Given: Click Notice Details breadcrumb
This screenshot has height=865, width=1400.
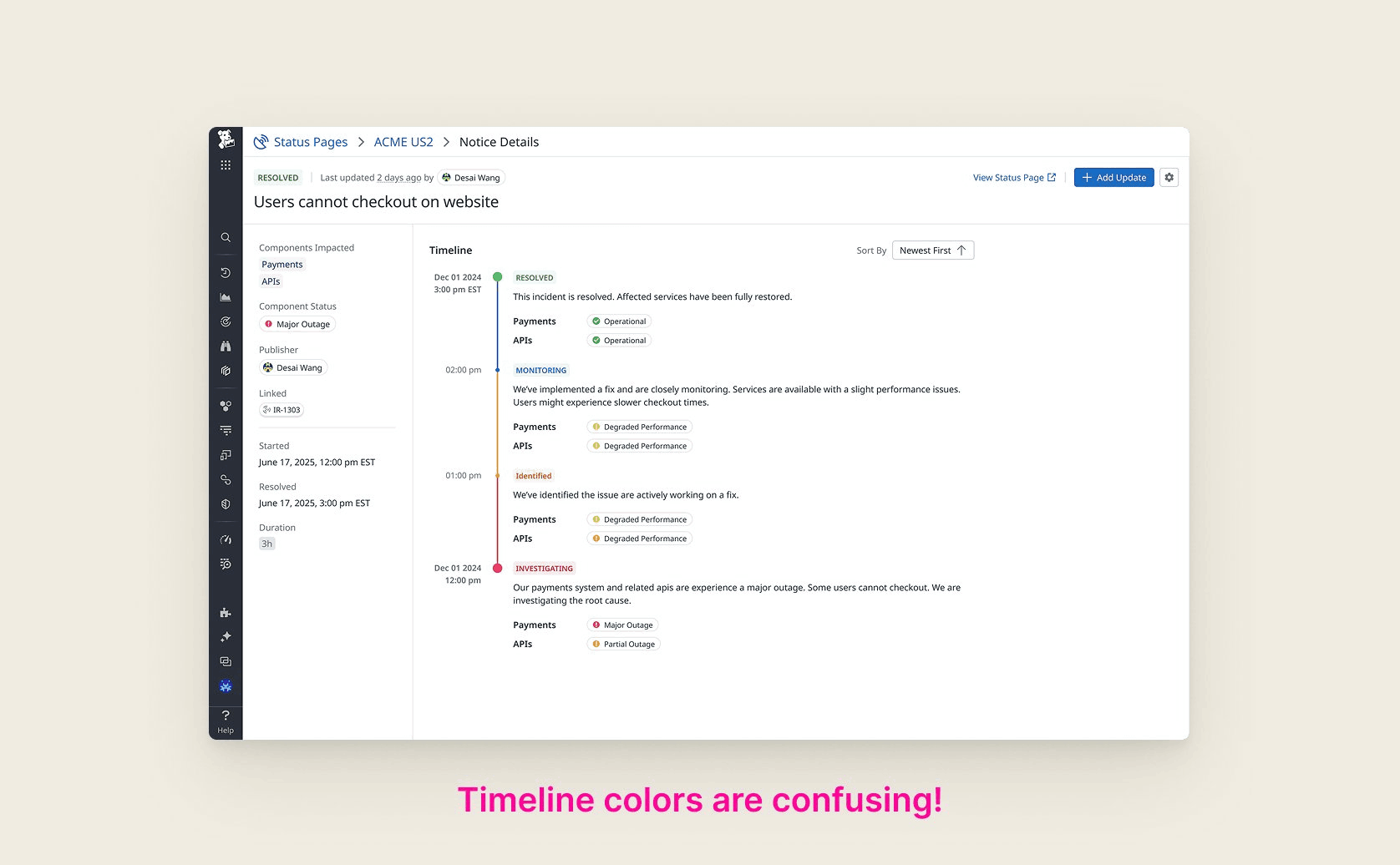Looking at the screenshot, I should pos(499,142).
